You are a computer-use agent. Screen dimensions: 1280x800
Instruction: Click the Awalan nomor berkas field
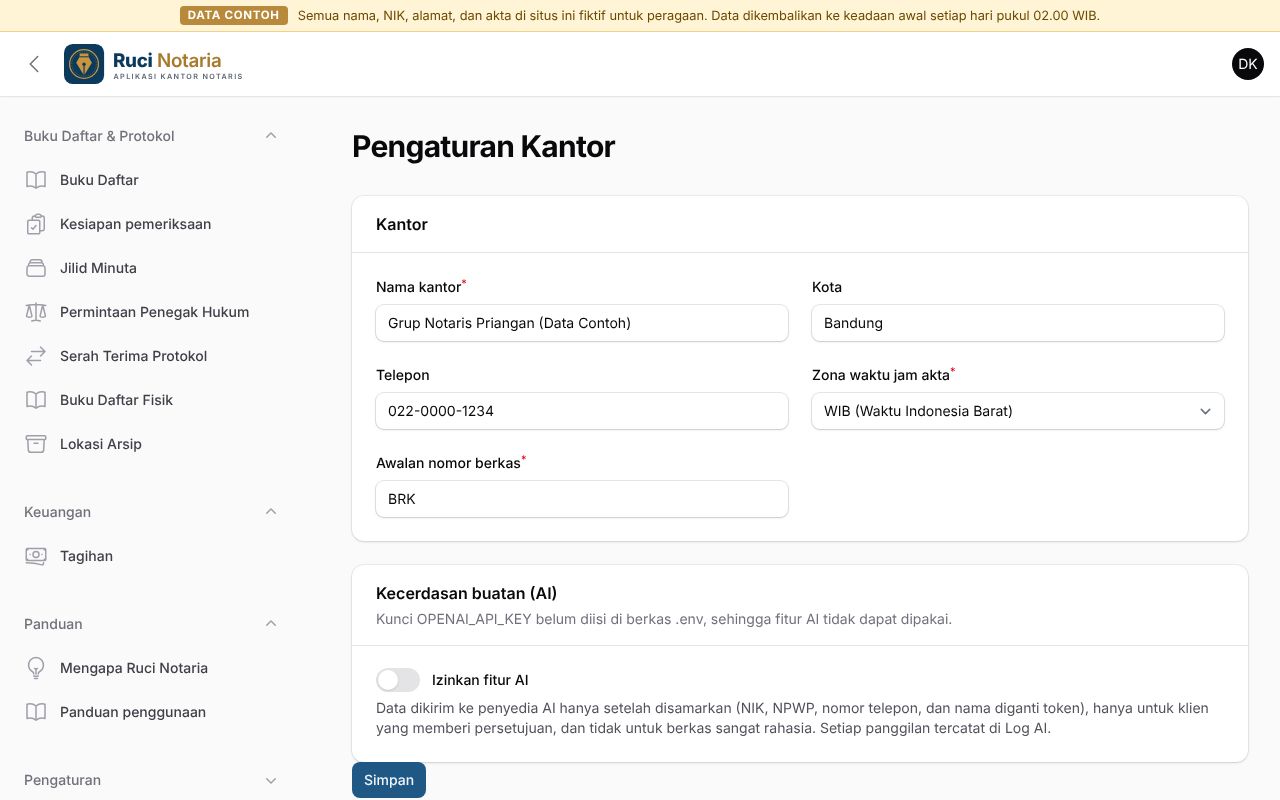click(x=582, y=499)
